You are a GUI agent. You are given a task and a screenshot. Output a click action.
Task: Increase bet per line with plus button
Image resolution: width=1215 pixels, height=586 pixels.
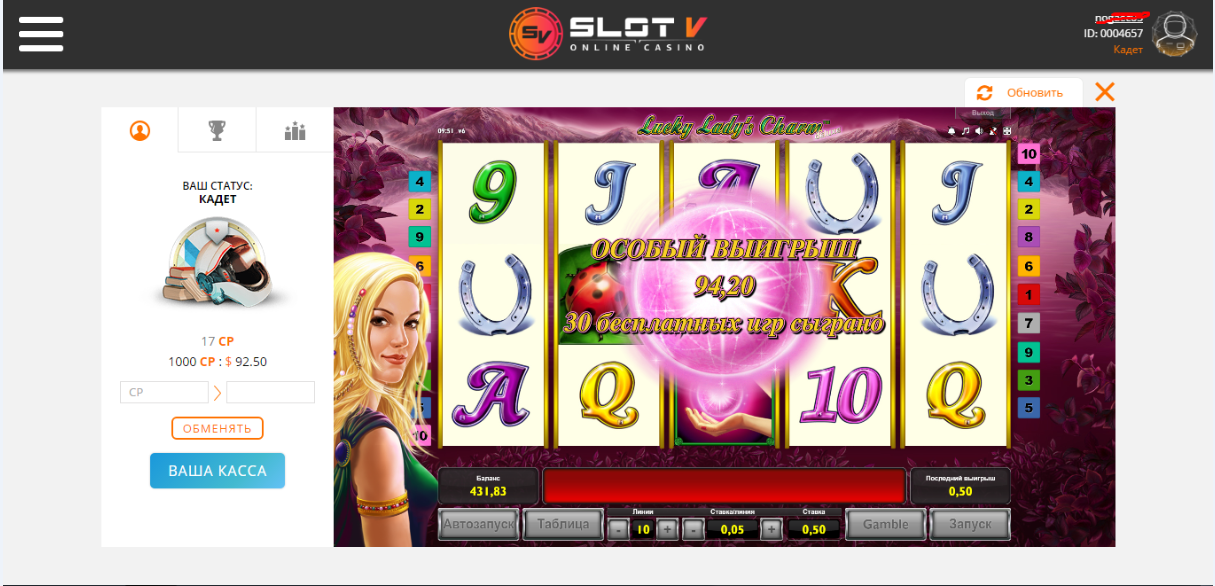(x=770, y=529)
